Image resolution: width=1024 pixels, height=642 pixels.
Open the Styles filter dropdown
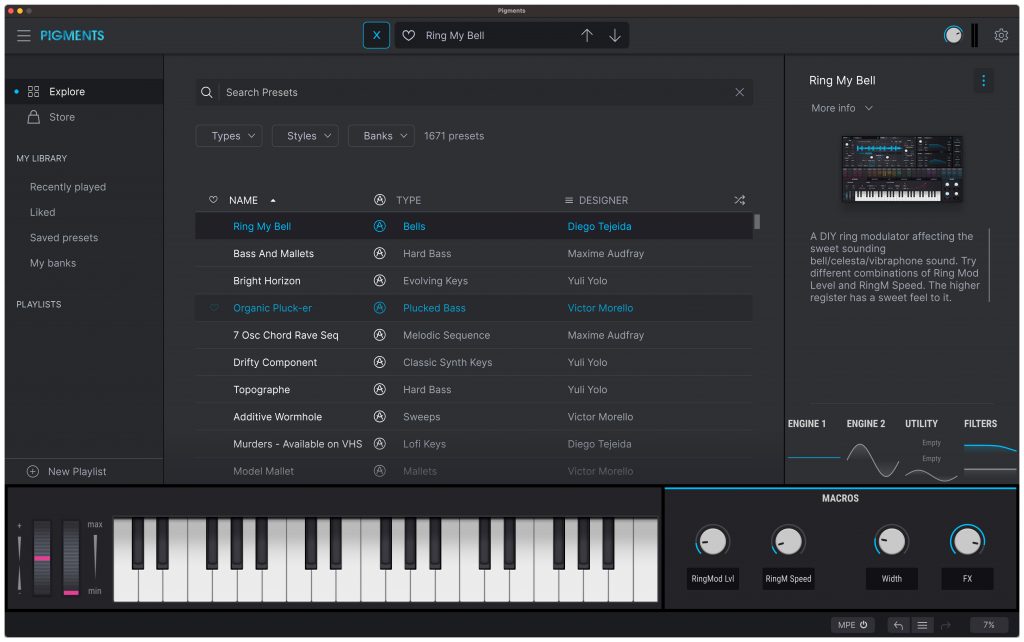pos(305,135)
